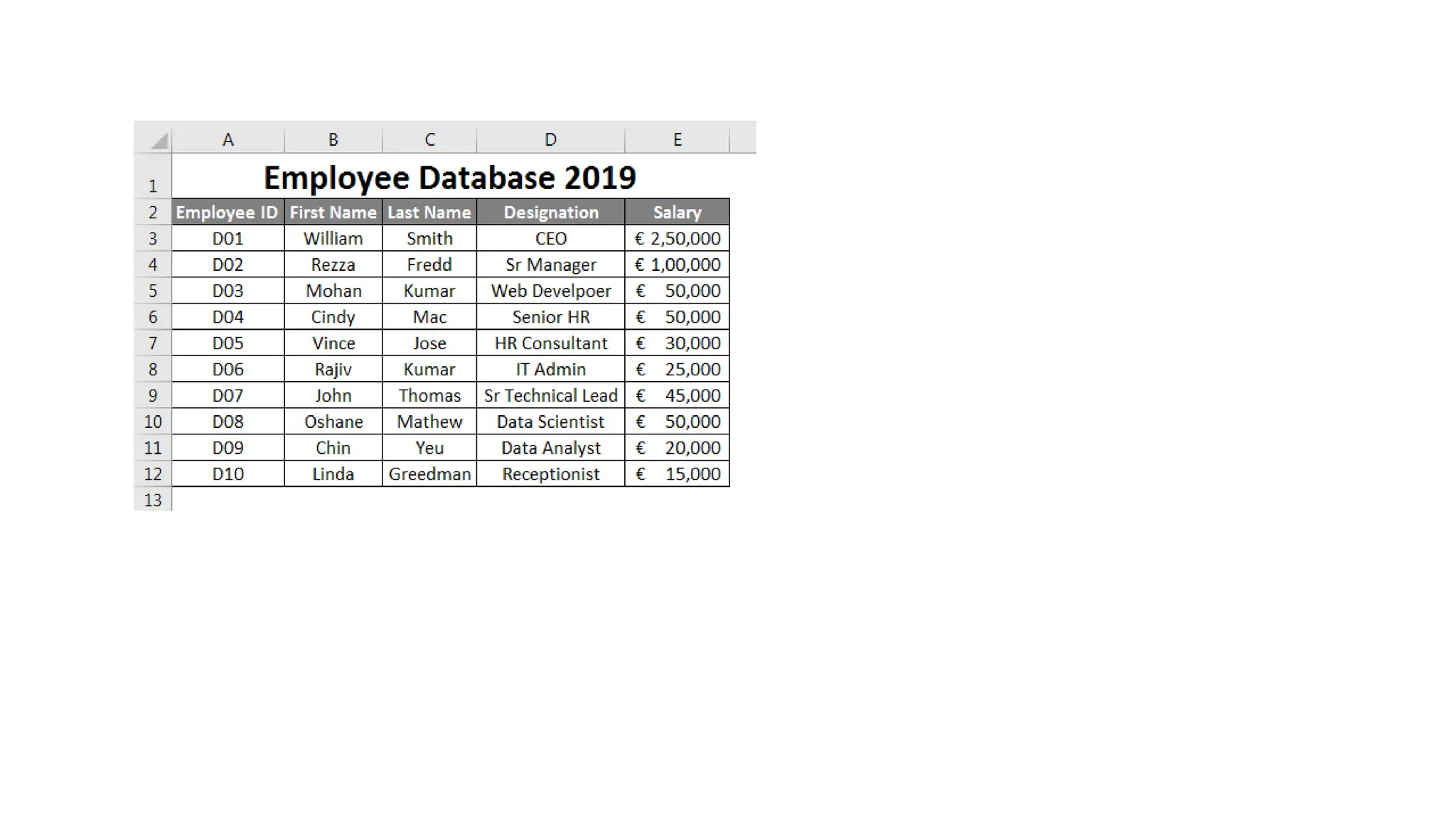This screenshot has width=1456, height=819.
Task: Select cell containing D10
Action: pyautogui.click(x=228, y=473)
